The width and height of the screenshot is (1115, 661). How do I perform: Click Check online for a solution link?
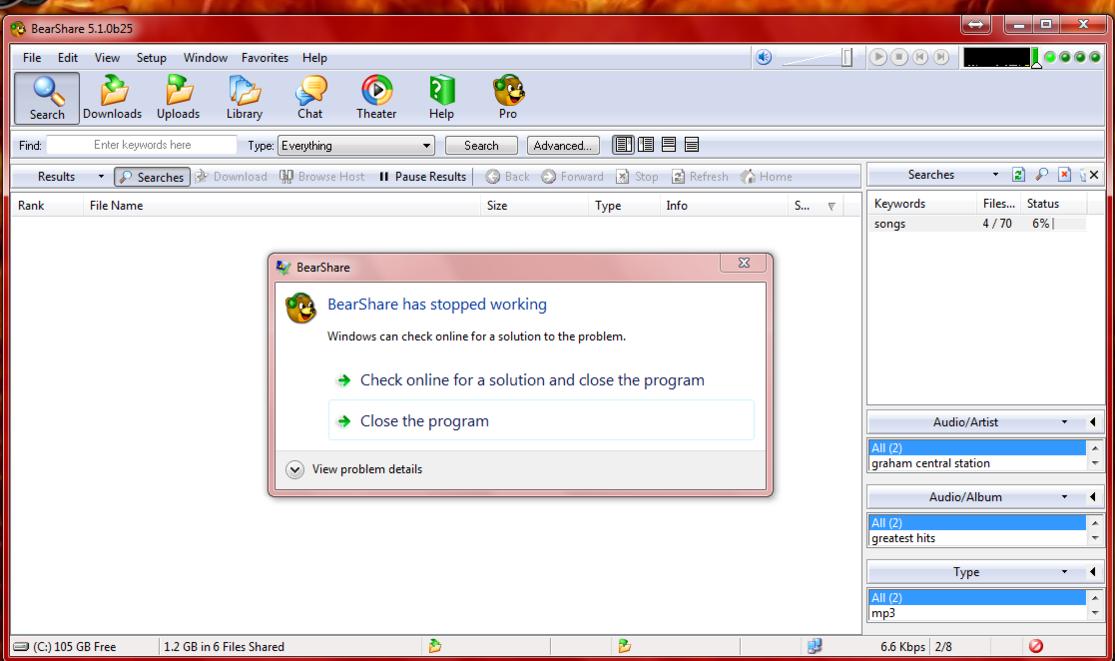coord(531,380)
